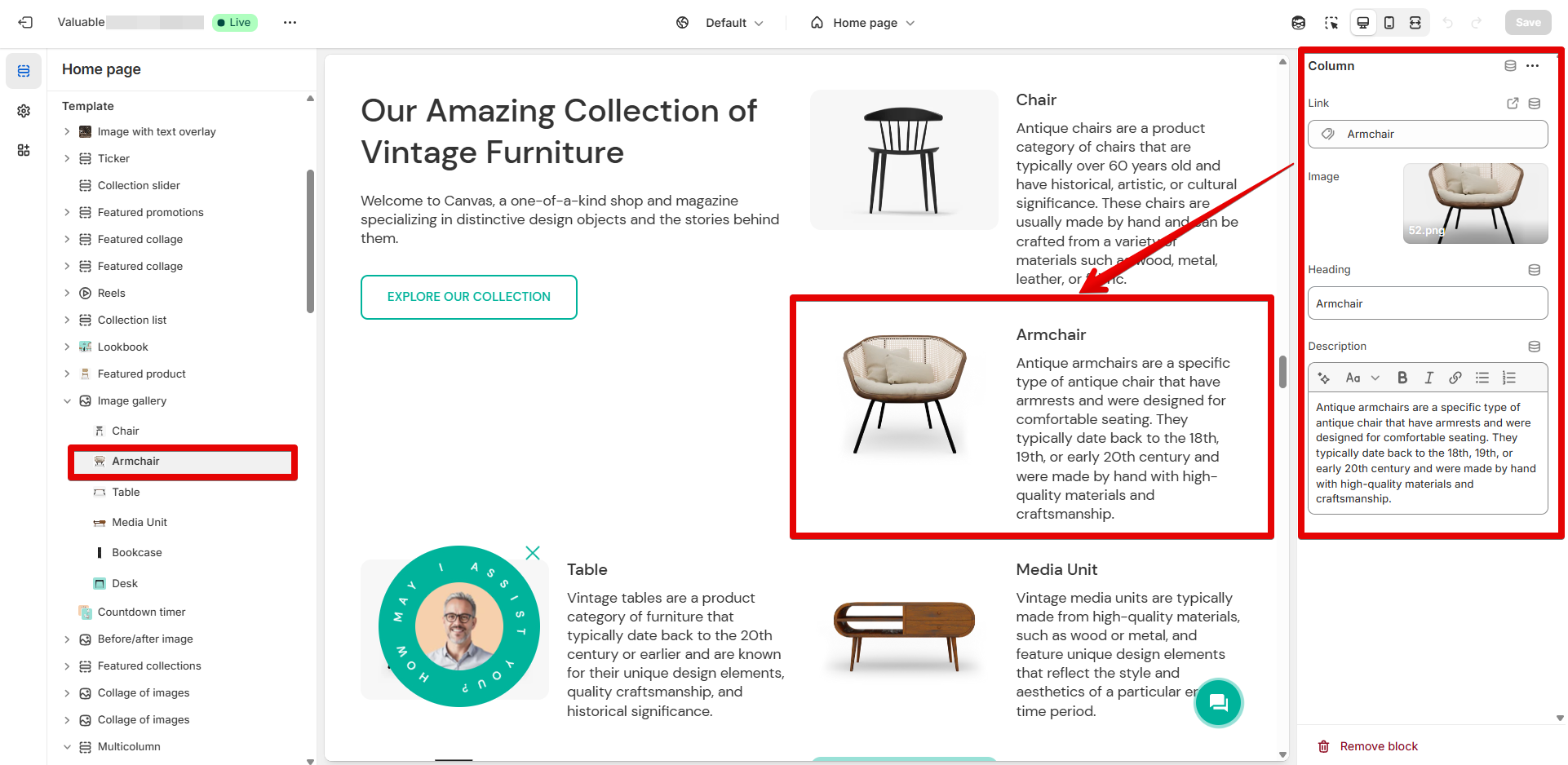Open theme settings gear in sidebar
The height and width of the screenshot is (765, 1568).
24,111
